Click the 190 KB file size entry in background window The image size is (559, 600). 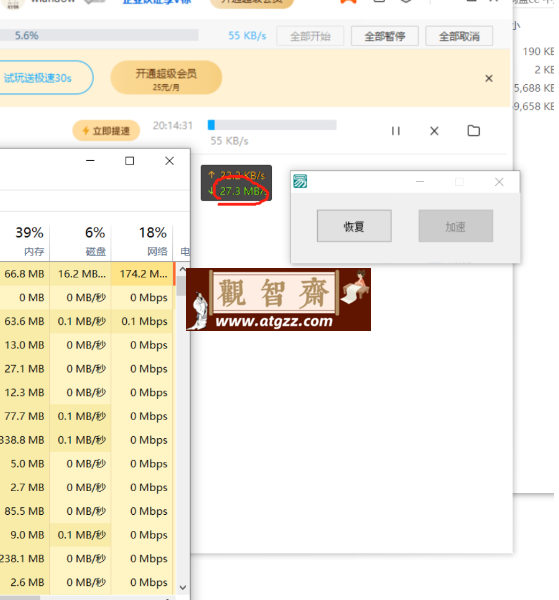click(x=538, y=51)
